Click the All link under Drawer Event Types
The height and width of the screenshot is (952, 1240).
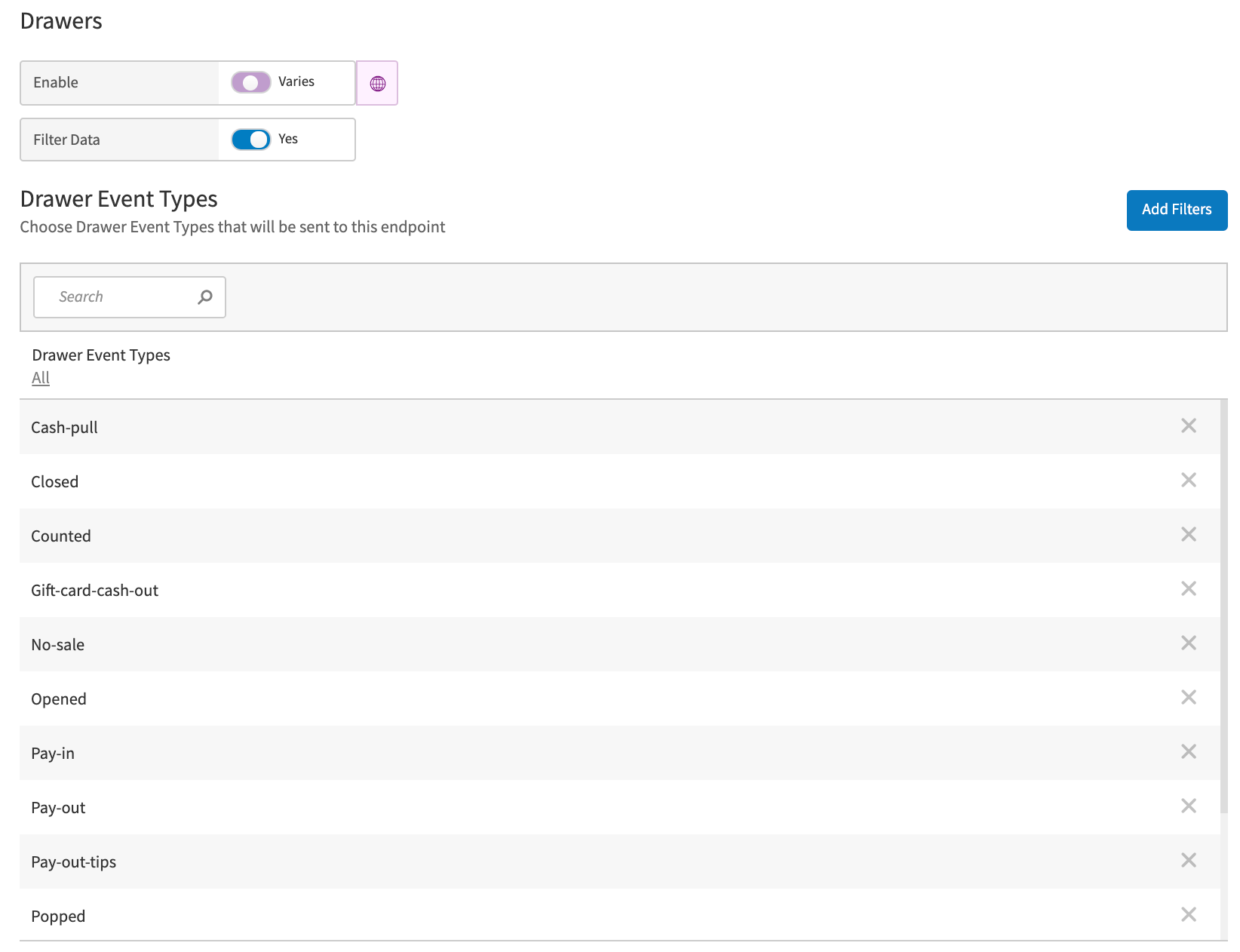click(41, 378)
